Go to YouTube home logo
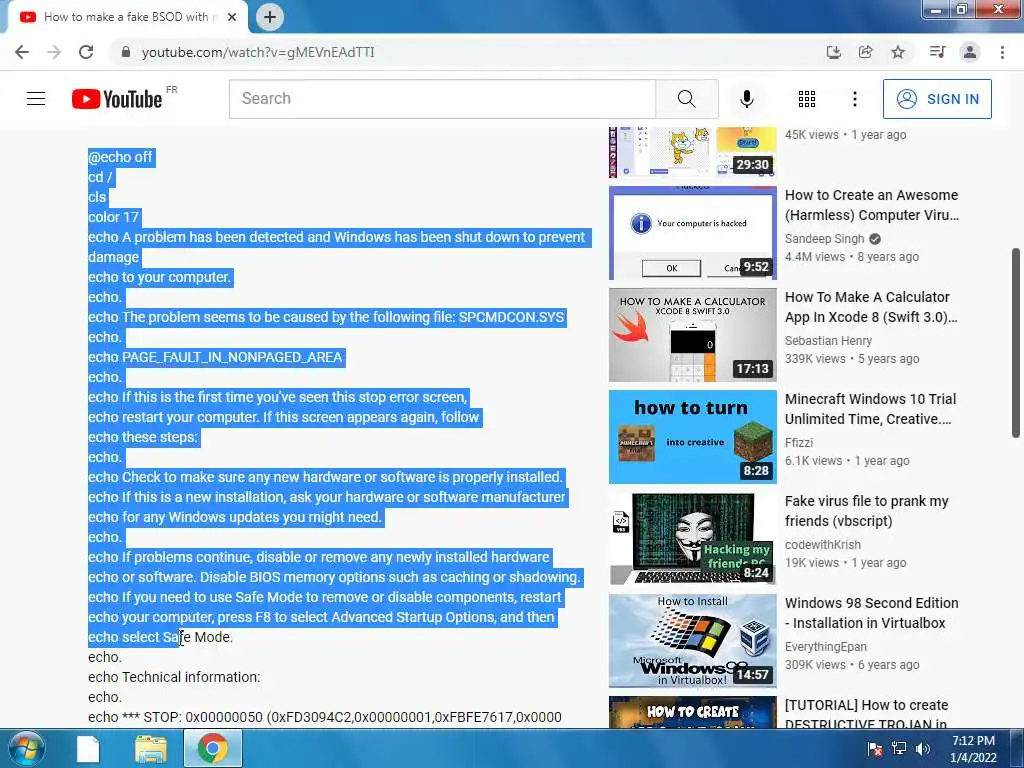The width and height of the screenshot is (1024, 768). point(118,99)
